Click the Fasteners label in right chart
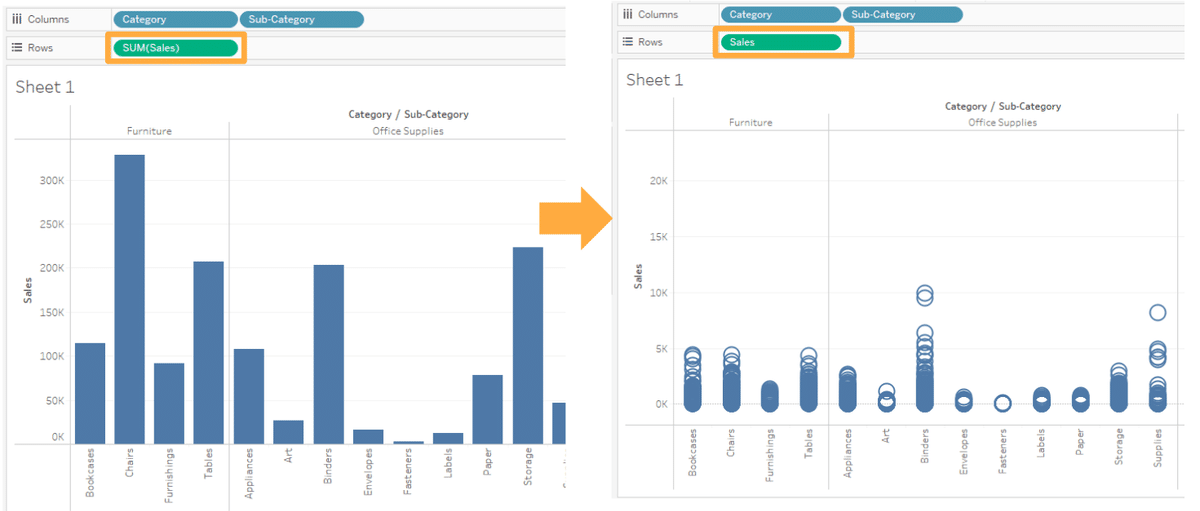The image size is (1200, 511). [x=1002, y=452]
